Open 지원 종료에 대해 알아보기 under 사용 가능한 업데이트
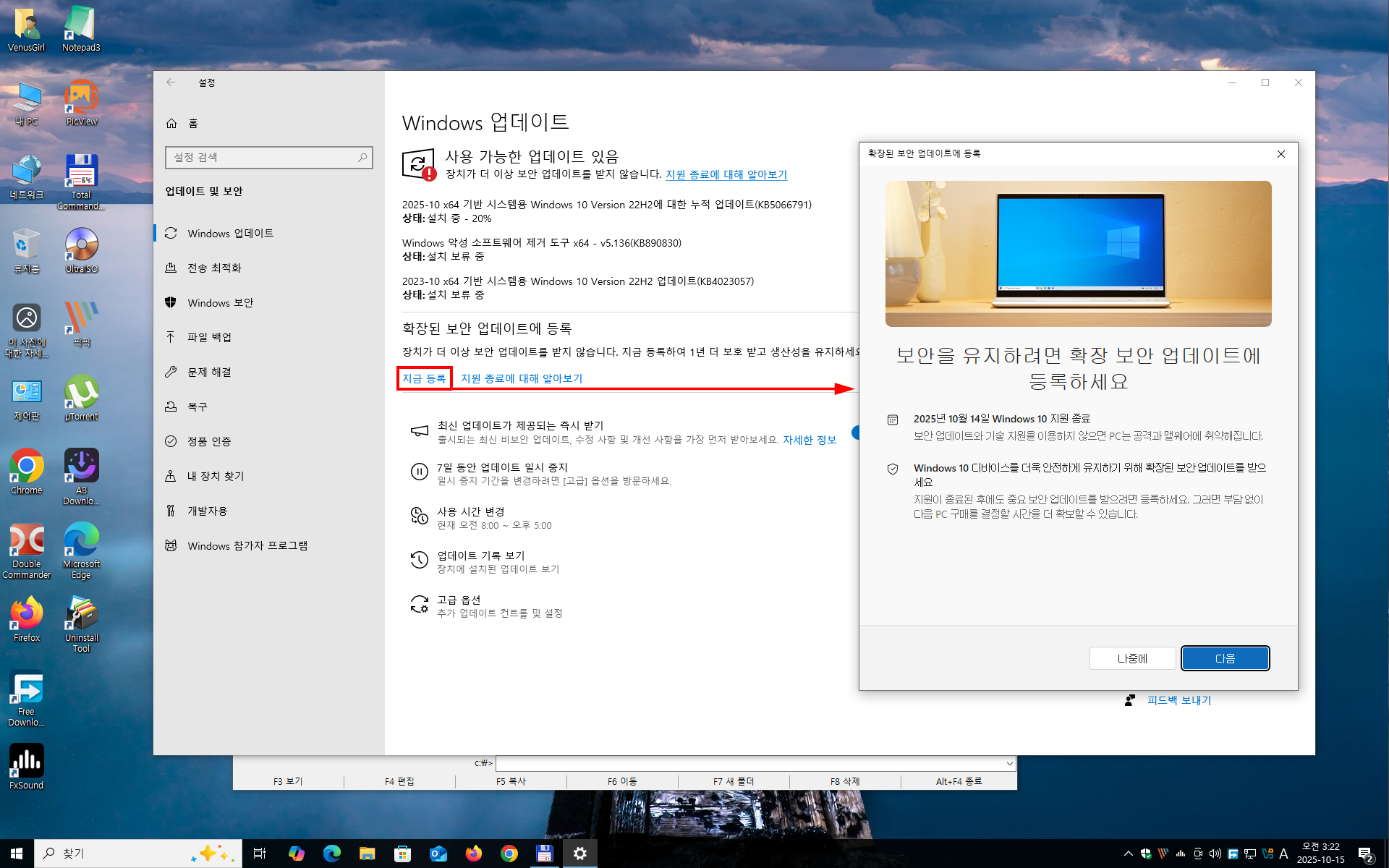 (x=726, y=174)
